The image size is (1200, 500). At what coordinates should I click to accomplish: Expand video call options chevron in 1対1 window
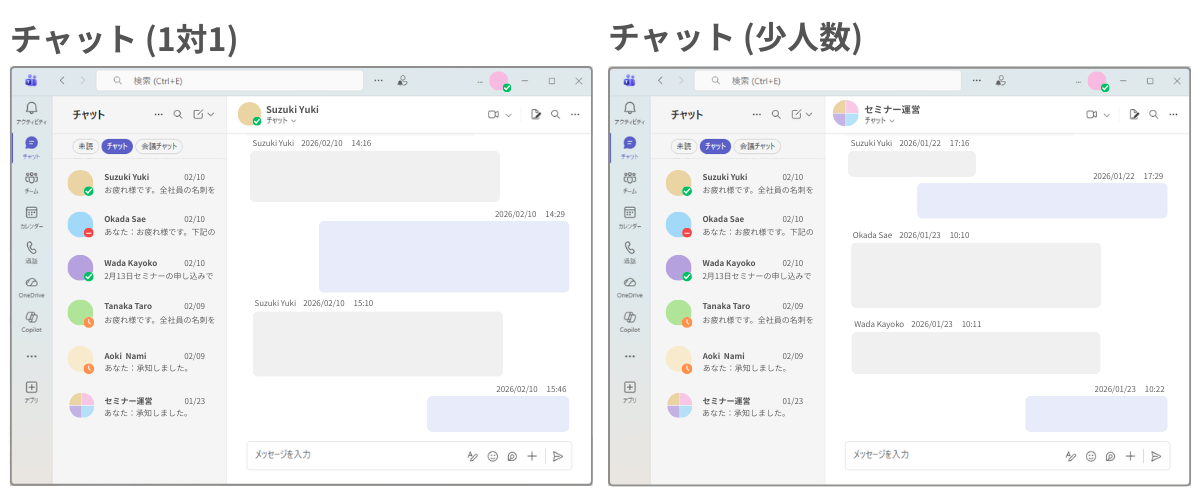(x=509, y=114)
